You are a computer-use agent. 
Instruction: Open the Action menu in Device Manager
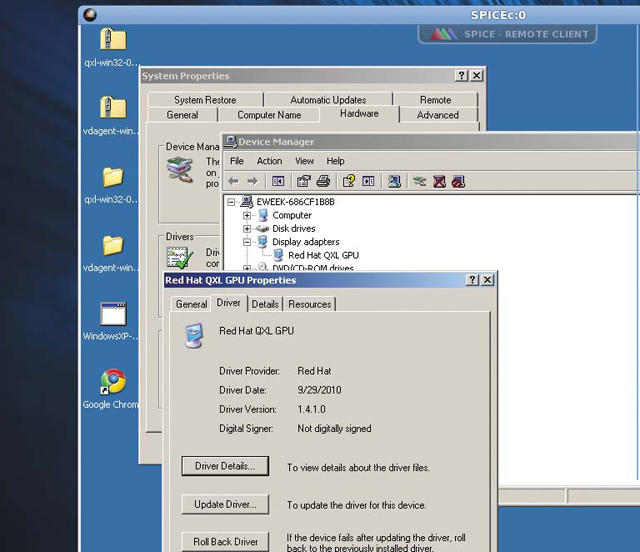click(x=269, y=161)
